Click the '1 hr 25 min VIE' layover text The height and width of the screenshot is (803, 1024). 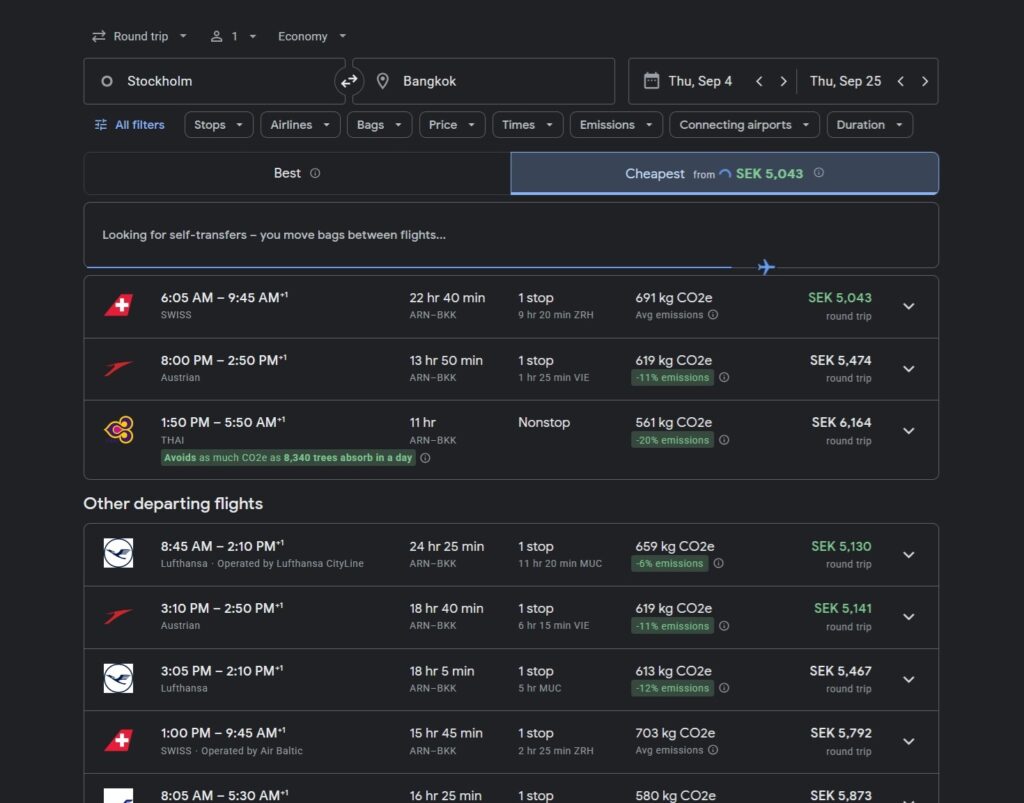554,377
